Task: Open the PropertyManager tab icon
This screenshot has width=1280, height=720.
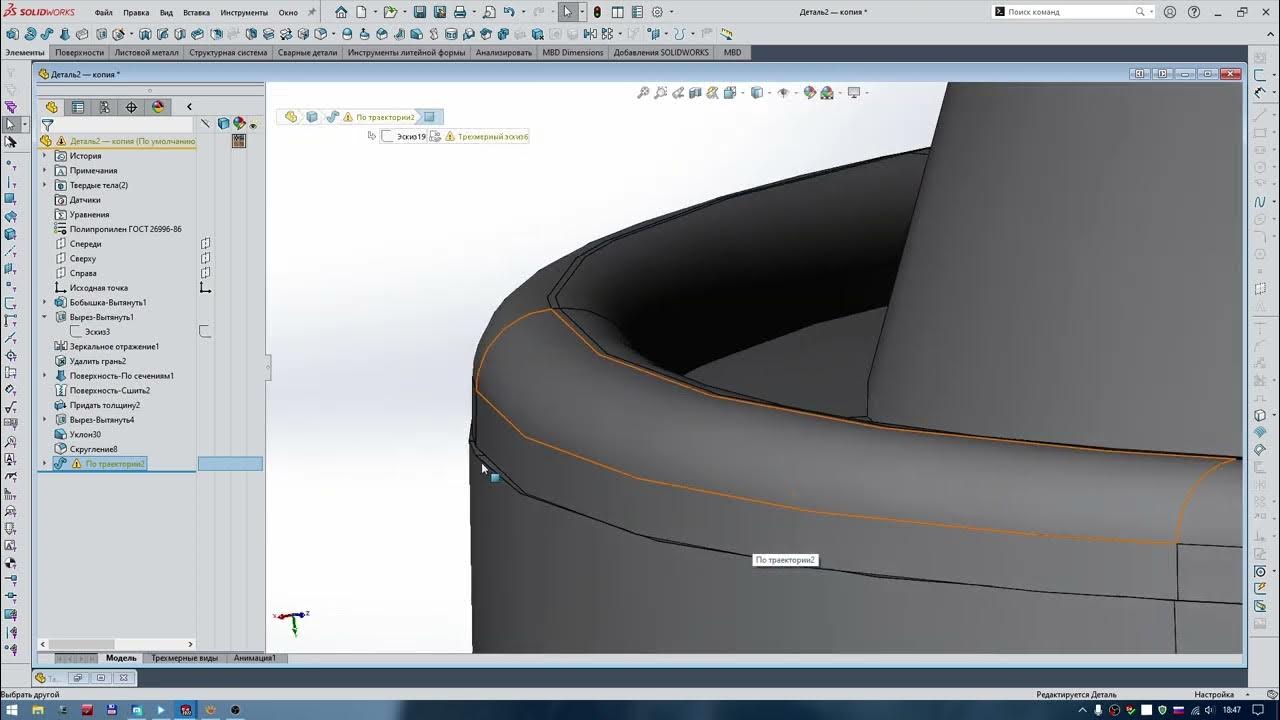Action: click(78, 107)
